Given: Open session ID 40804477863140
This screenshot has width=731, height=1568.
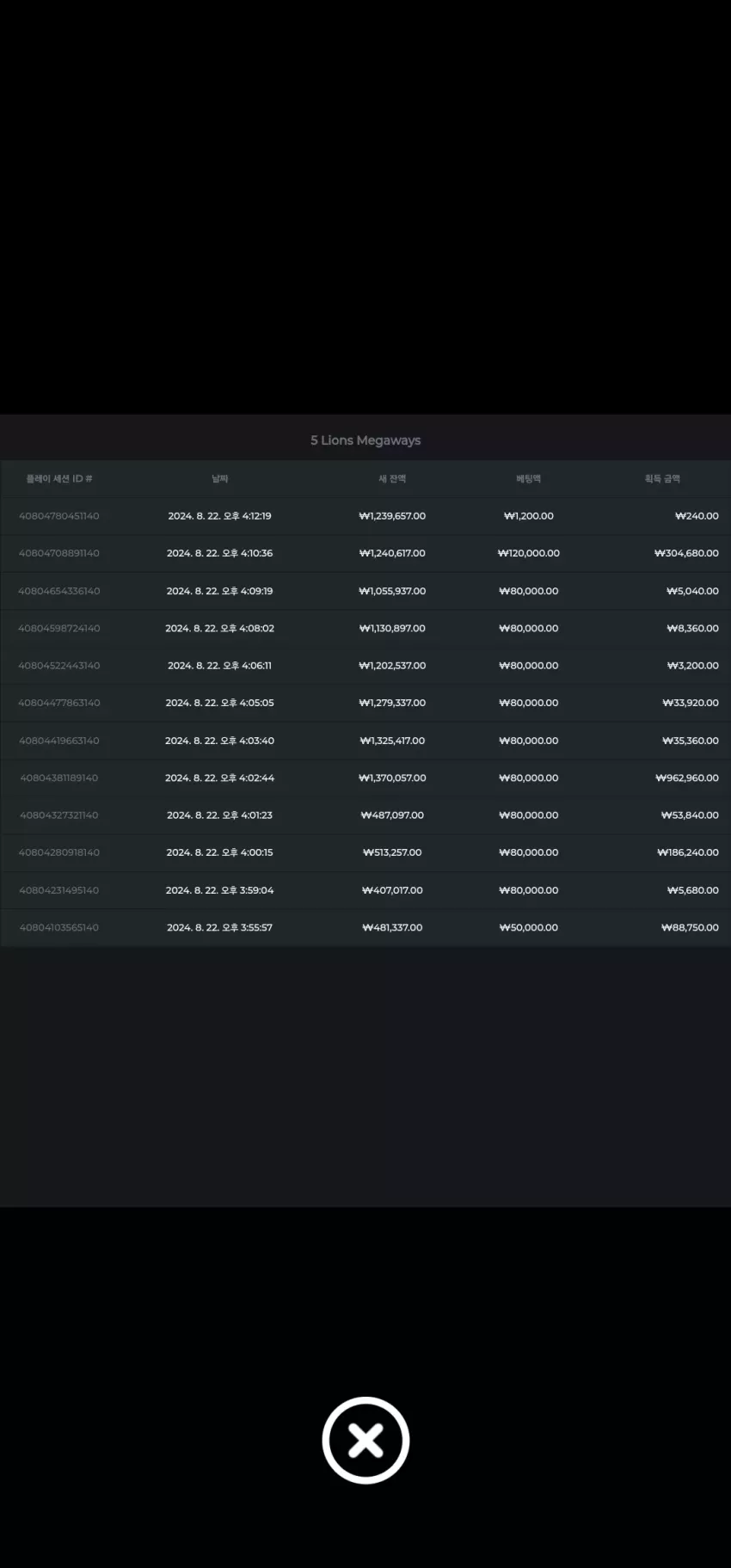Looking at the screenshot, I should click(59, 703).
